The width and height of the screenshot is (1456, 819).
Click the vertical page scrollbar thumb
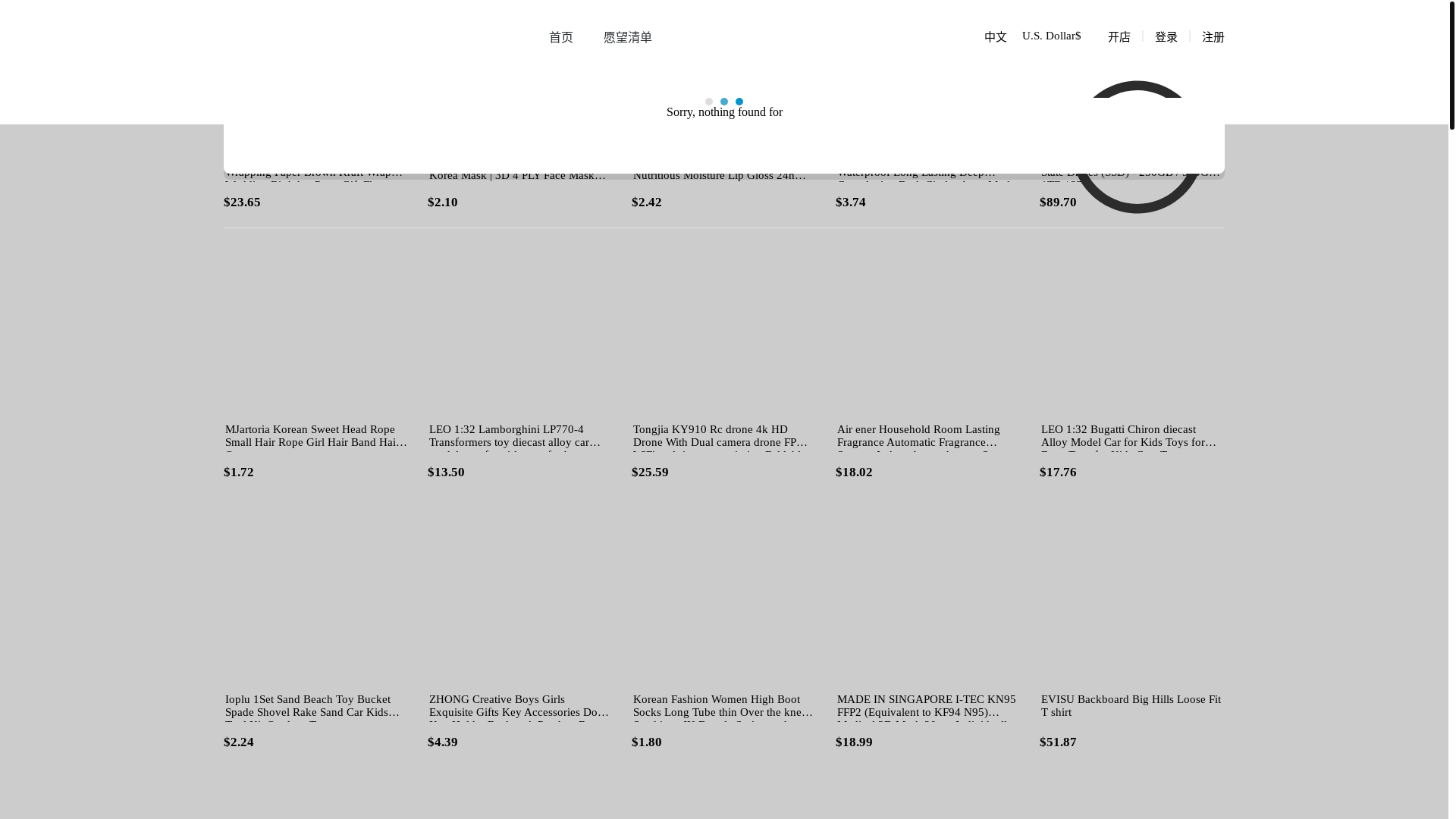pyautogui.click(x=1451, y=65)
